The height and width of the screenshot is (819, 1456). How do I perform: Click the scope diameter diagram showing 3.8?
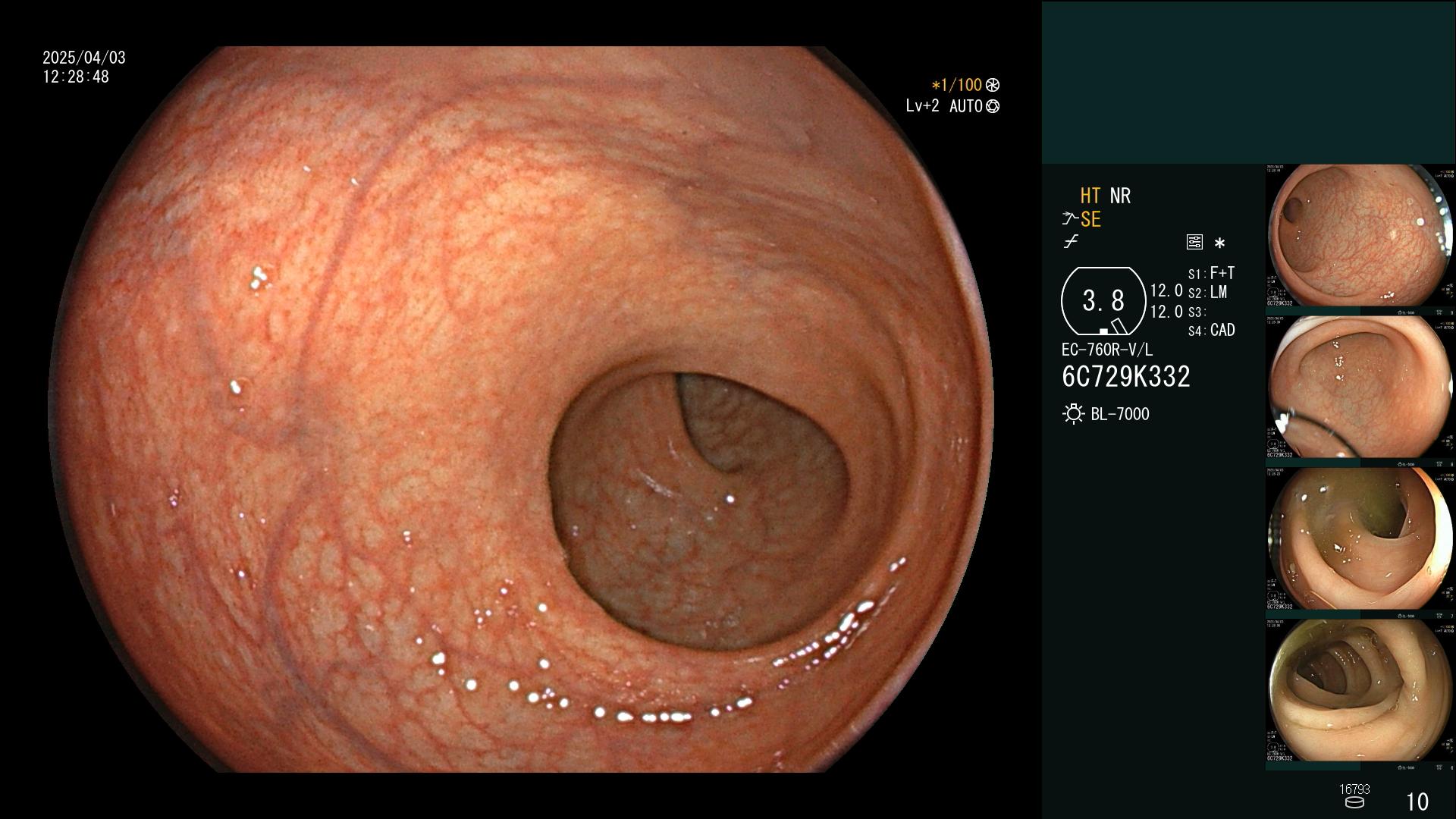(x=1103, y=301)
